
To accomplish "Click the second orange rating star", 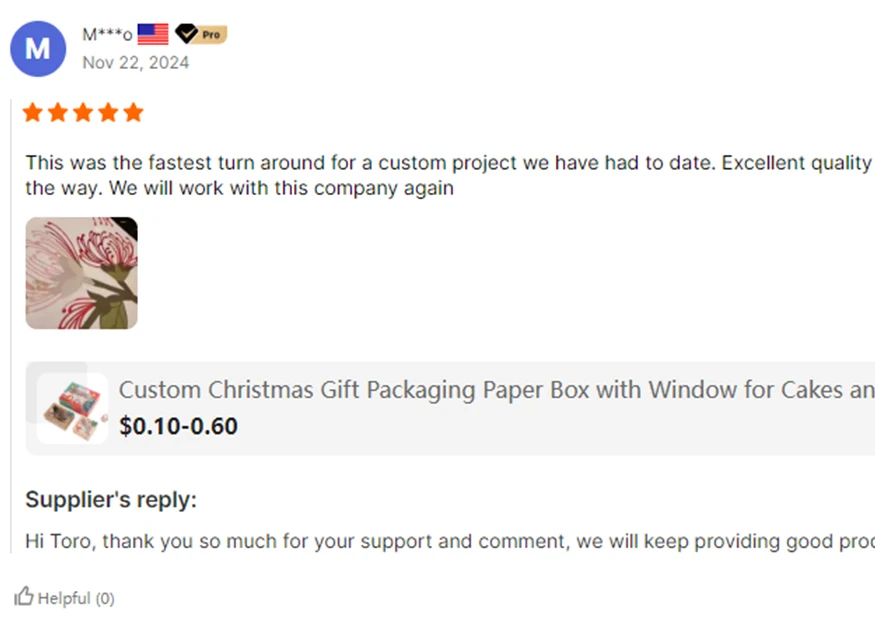I will 58,112.
